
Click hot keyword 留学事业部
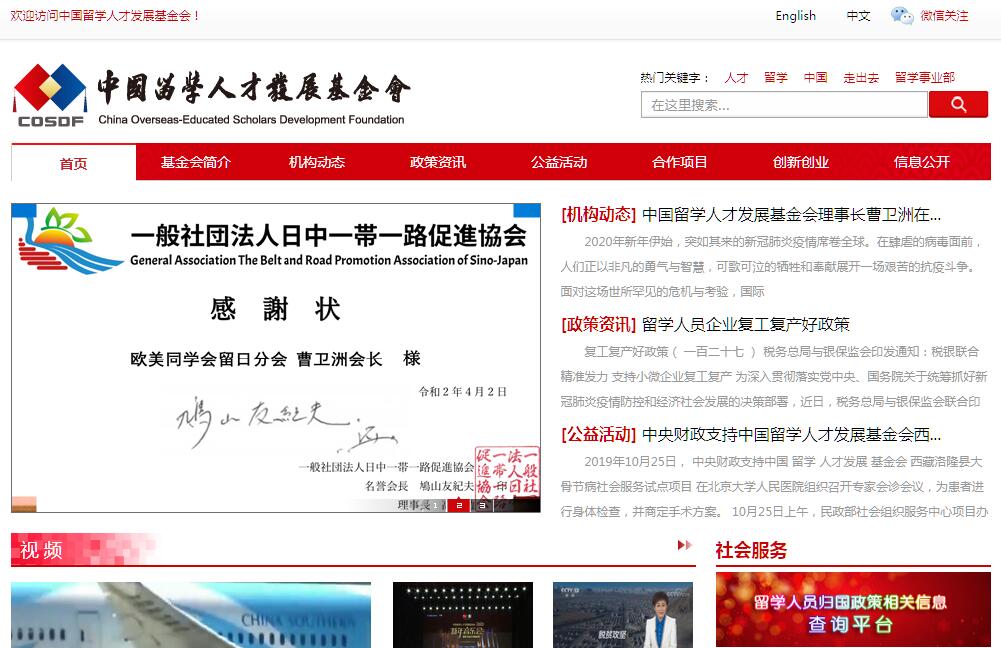click(924, 77)
